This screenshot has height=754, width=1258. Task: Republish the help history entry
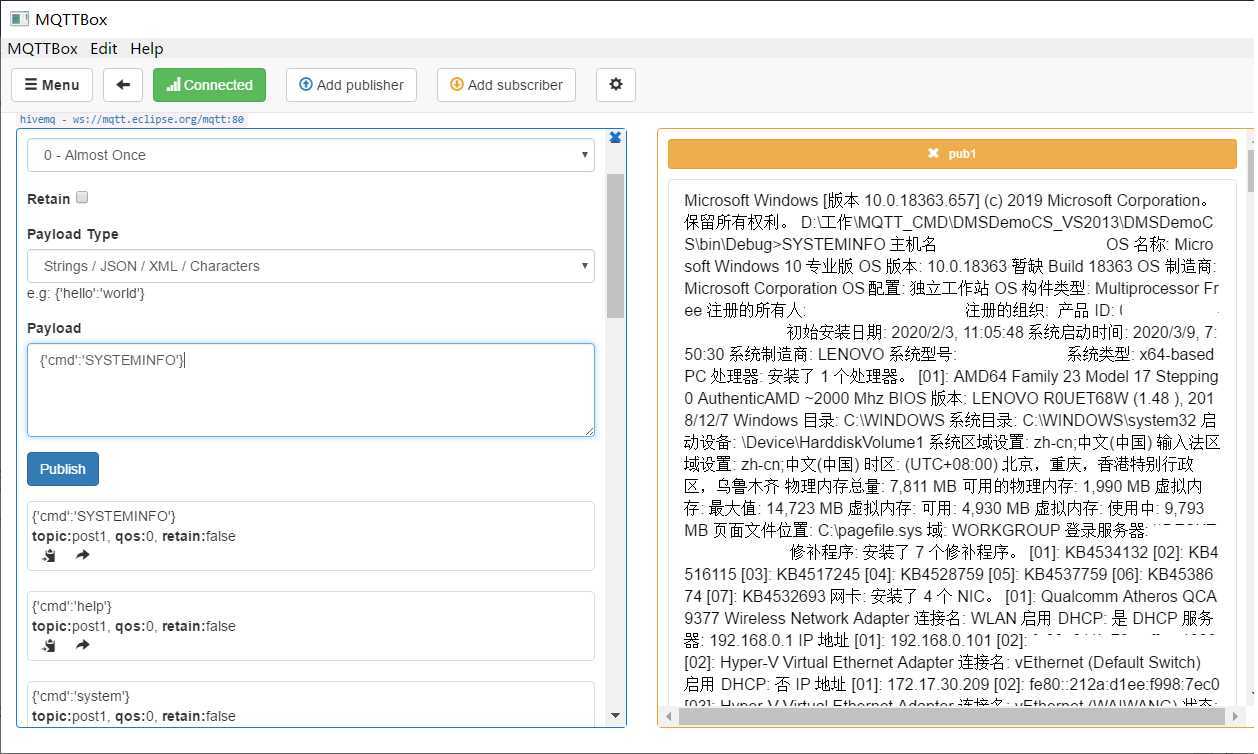click(x=82, y=645)
